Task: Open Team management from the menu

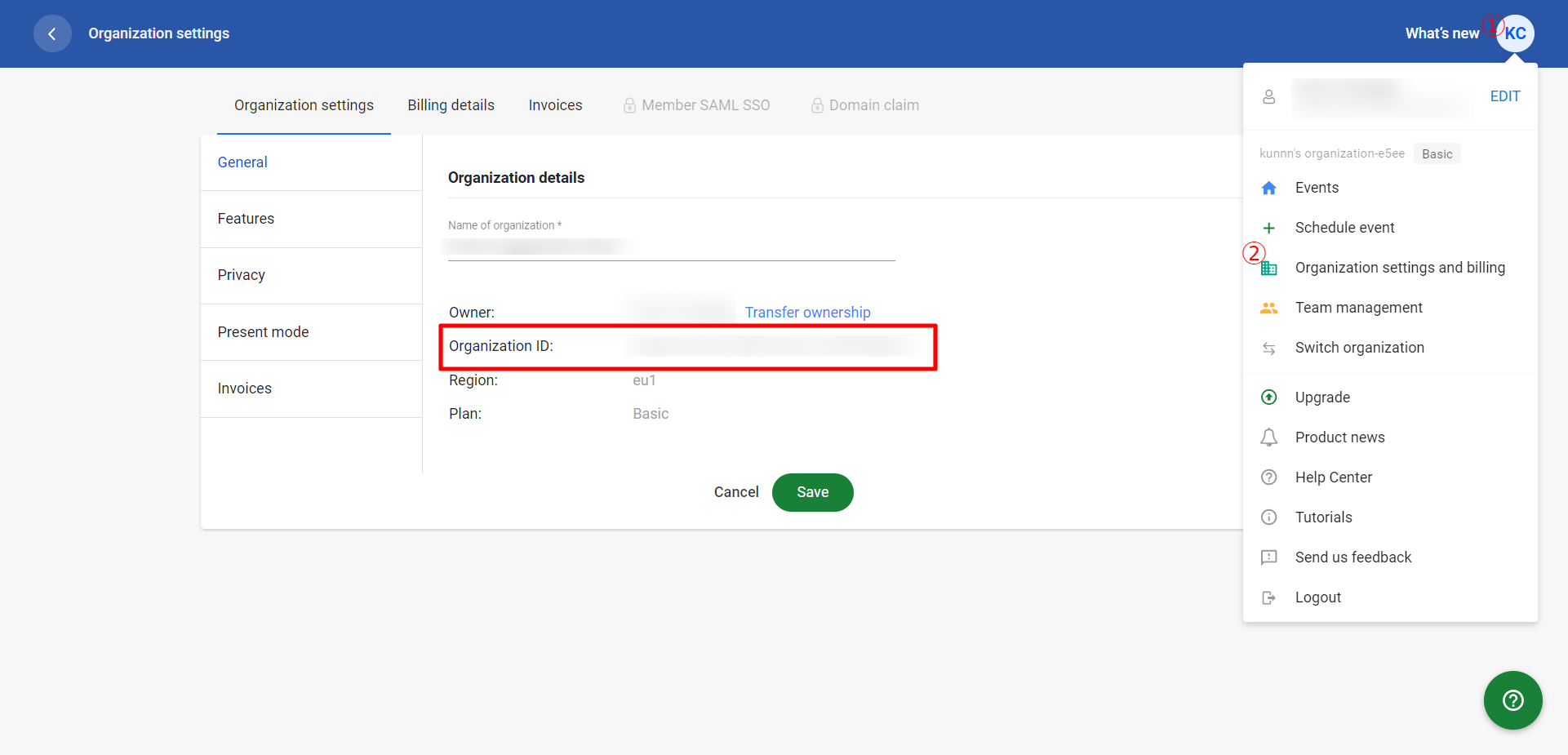Action: [1390, 308]
